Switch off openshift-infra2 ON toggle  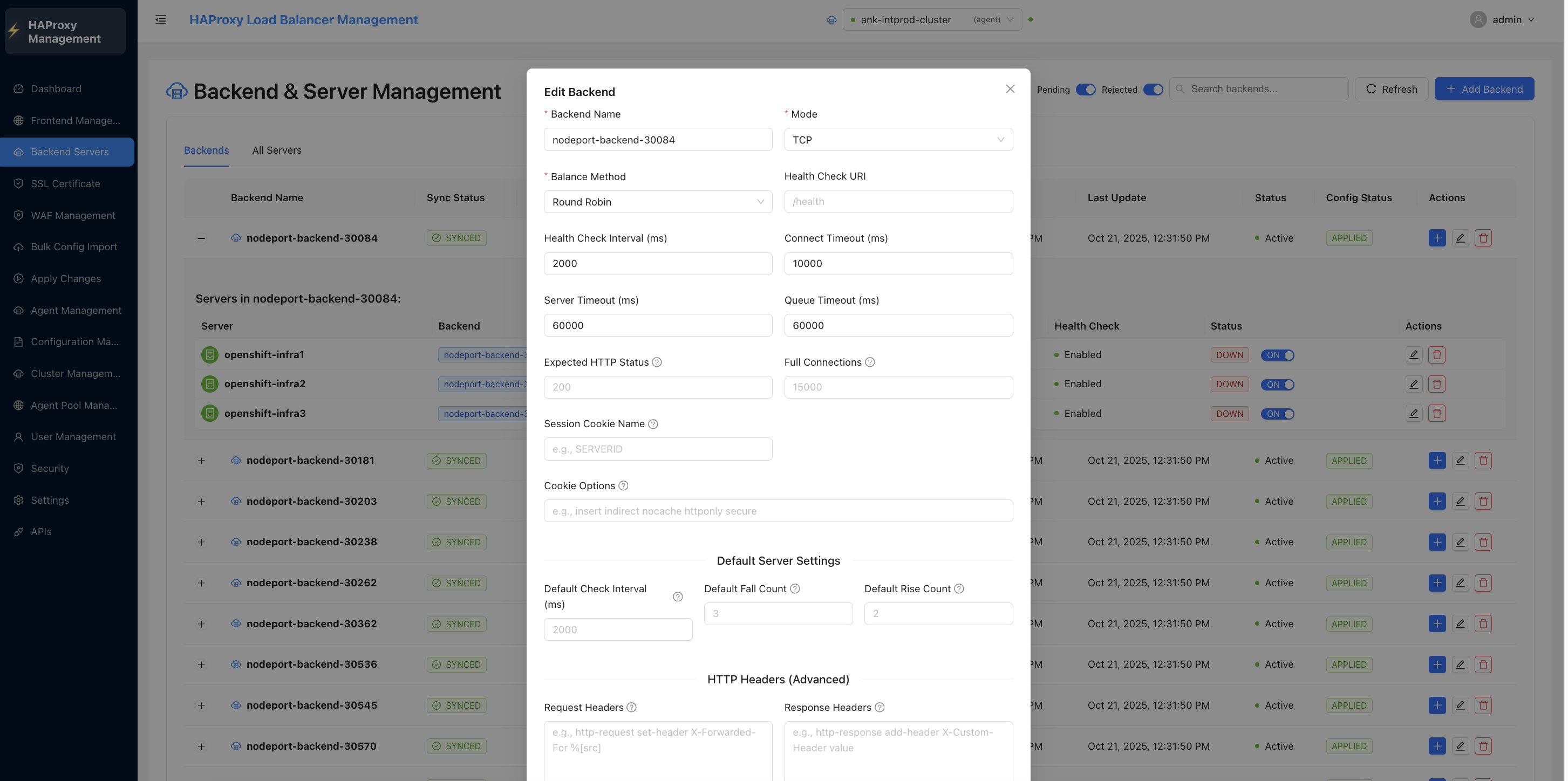click(1277, 385)
